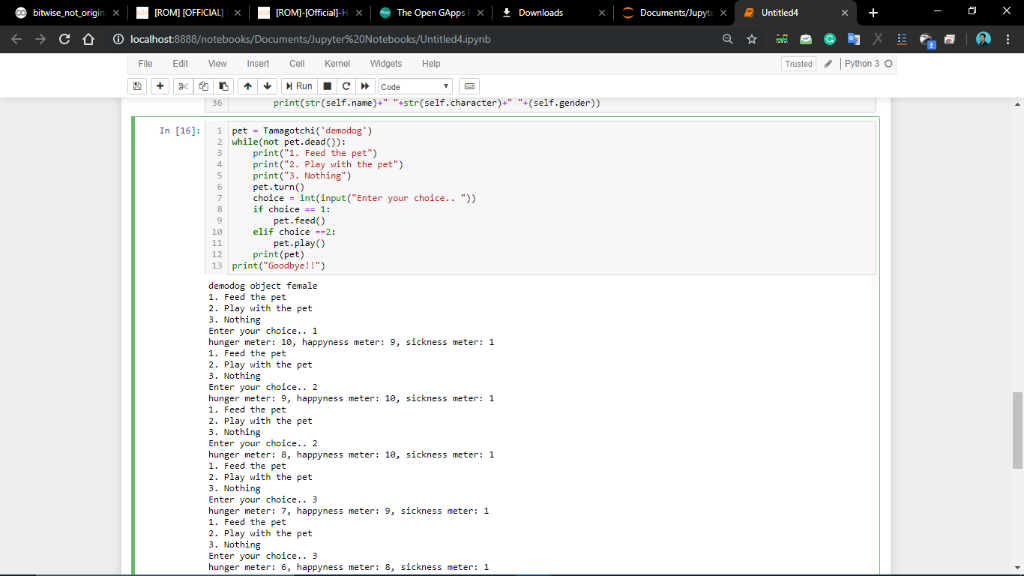Interrupt the kernel with the stop icon
This screenshot has height=576, width=1024.
coord(327,86)
